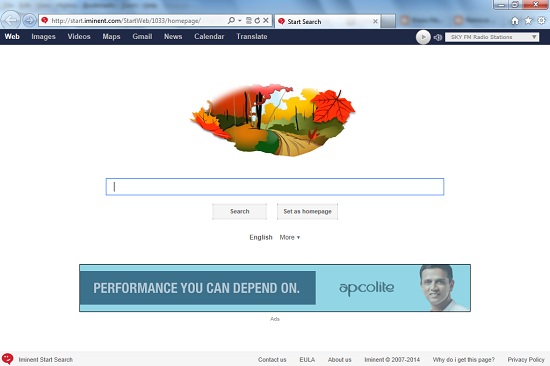Open Maps from the navigation bar
The height and width of the screenshot is (366, 550).
[111, 36]
